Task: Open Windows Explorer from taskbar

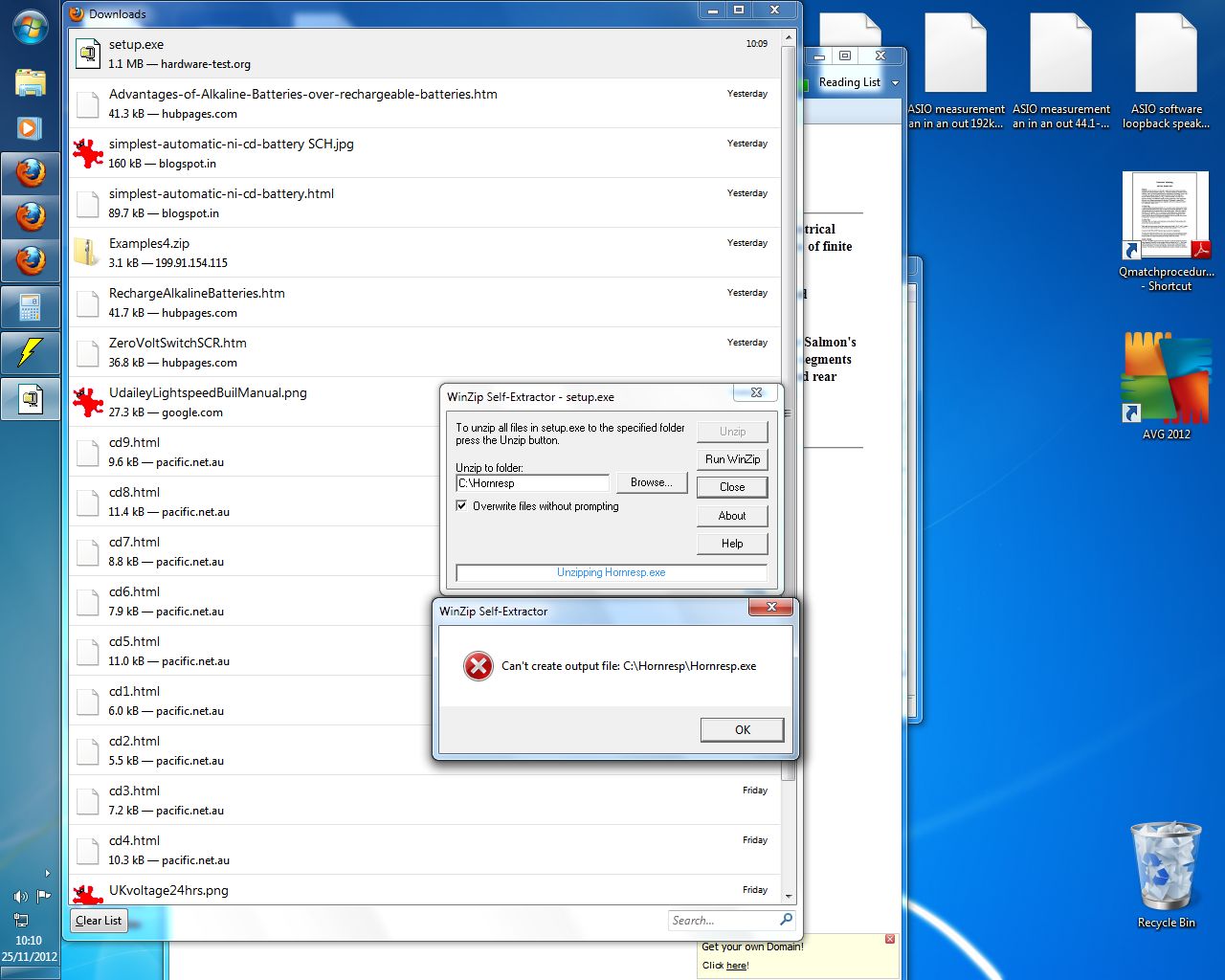Action: point(31,82)
